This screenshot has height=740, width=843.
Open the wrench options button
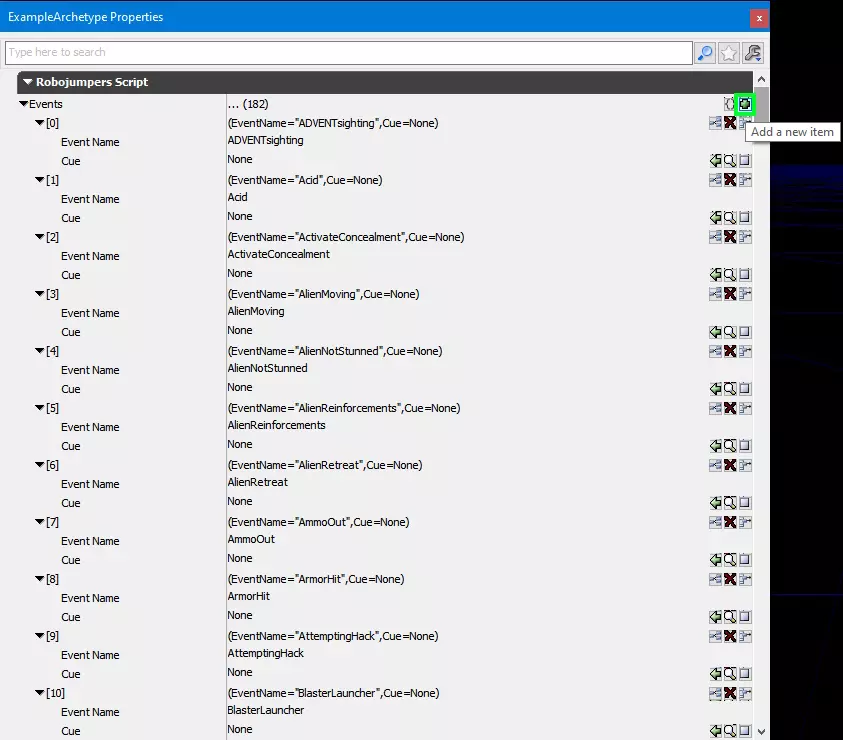pyautogui.click(x=753, y=53)
